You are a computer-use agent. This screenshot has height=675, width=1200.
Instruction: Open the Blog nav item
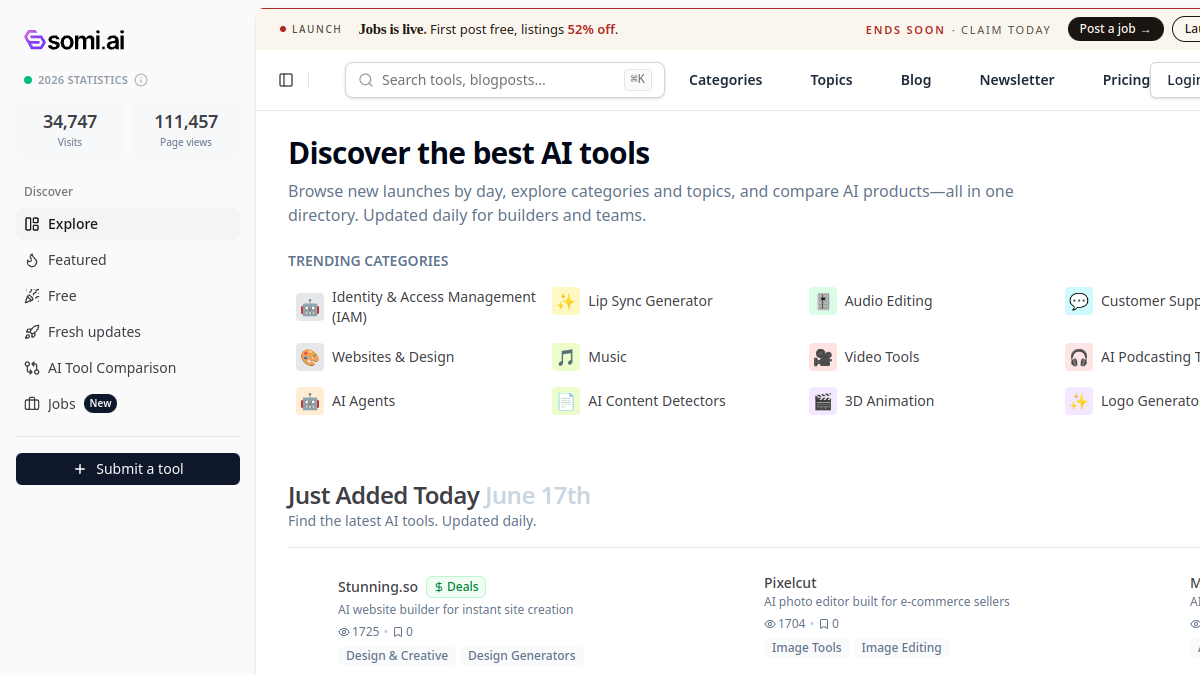916,80
